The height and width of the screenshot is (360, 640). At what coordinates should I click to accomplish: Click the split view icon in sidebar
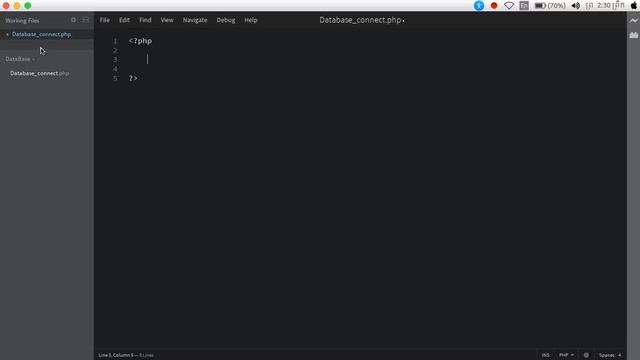point(85,20)
